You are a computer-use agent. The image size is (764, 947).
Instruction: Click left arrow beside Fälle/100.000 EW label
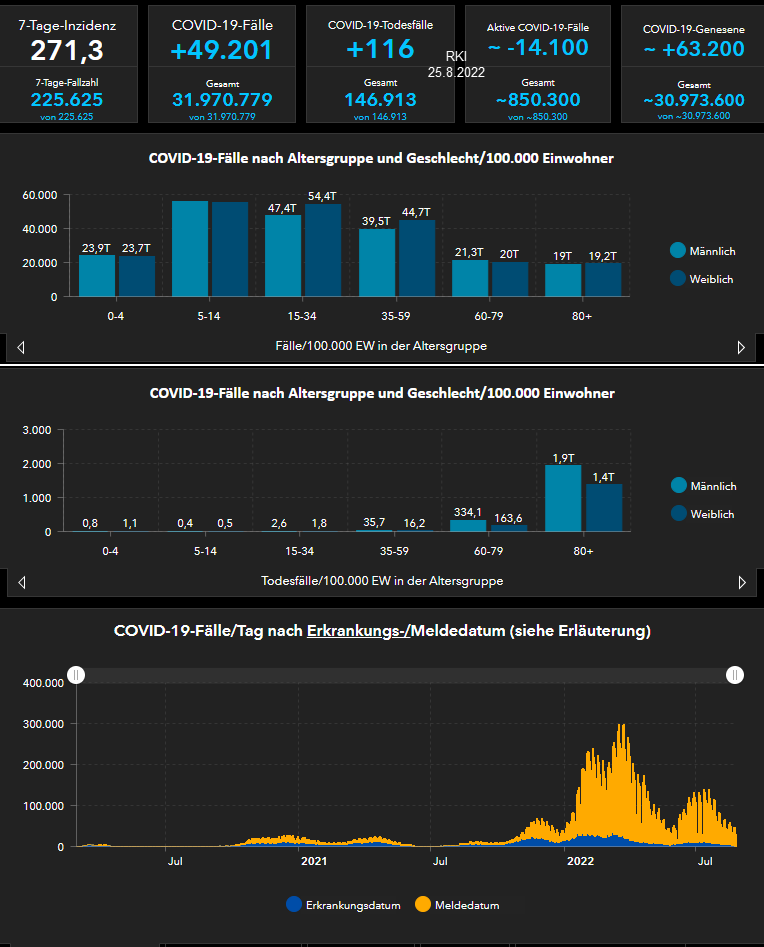click(22, 347)
